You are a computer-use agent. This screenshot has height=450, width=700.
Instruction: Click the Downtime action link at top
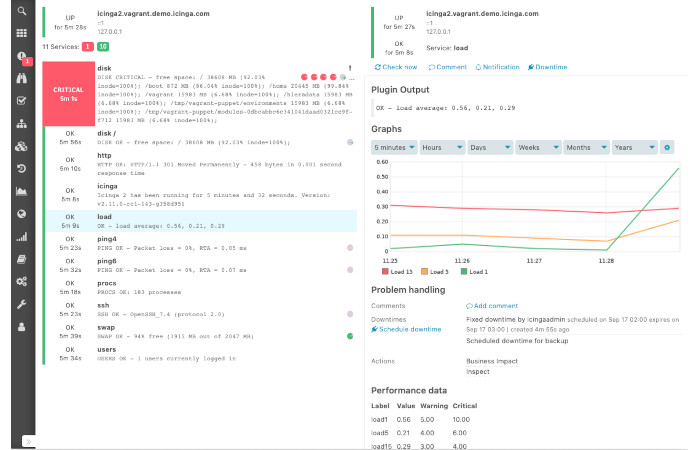[547, 67]
